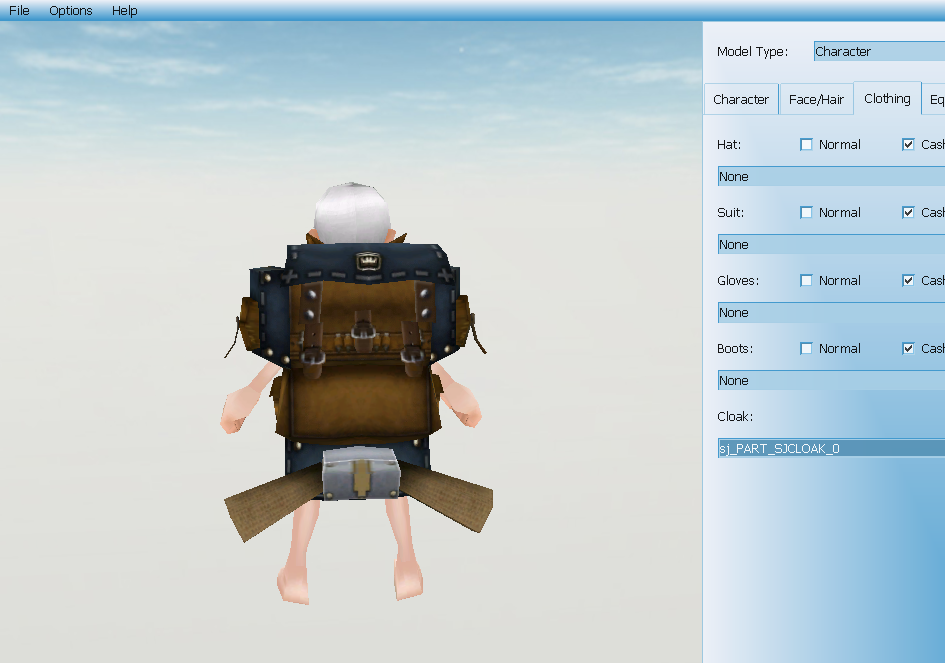Switch to the Face/Hair tab
The width and height of the screenshot is (945, 663).
[x=816, y=100]
